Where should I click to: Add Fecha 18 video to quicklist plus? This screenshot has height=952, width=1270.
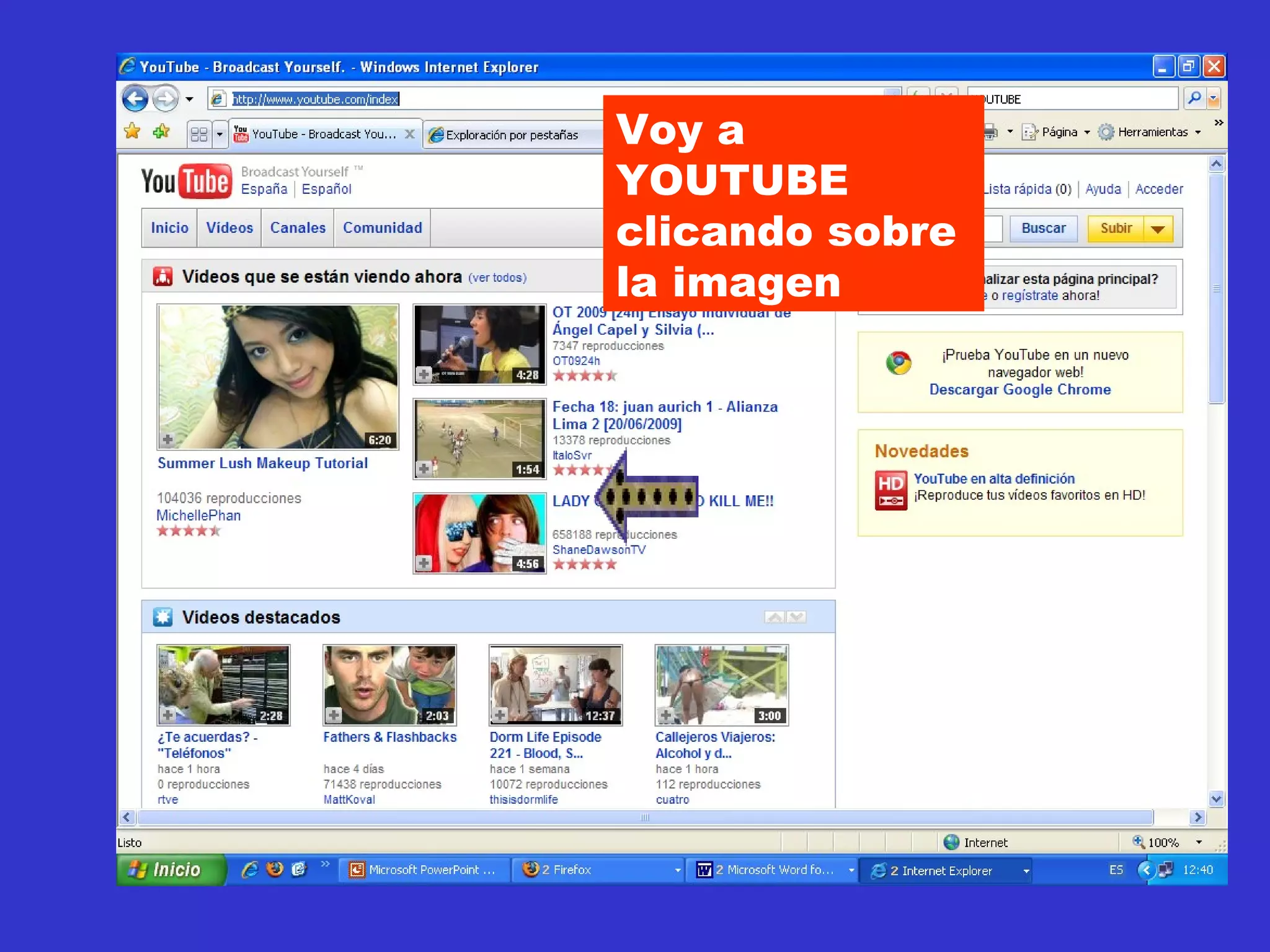click(424, 469)
